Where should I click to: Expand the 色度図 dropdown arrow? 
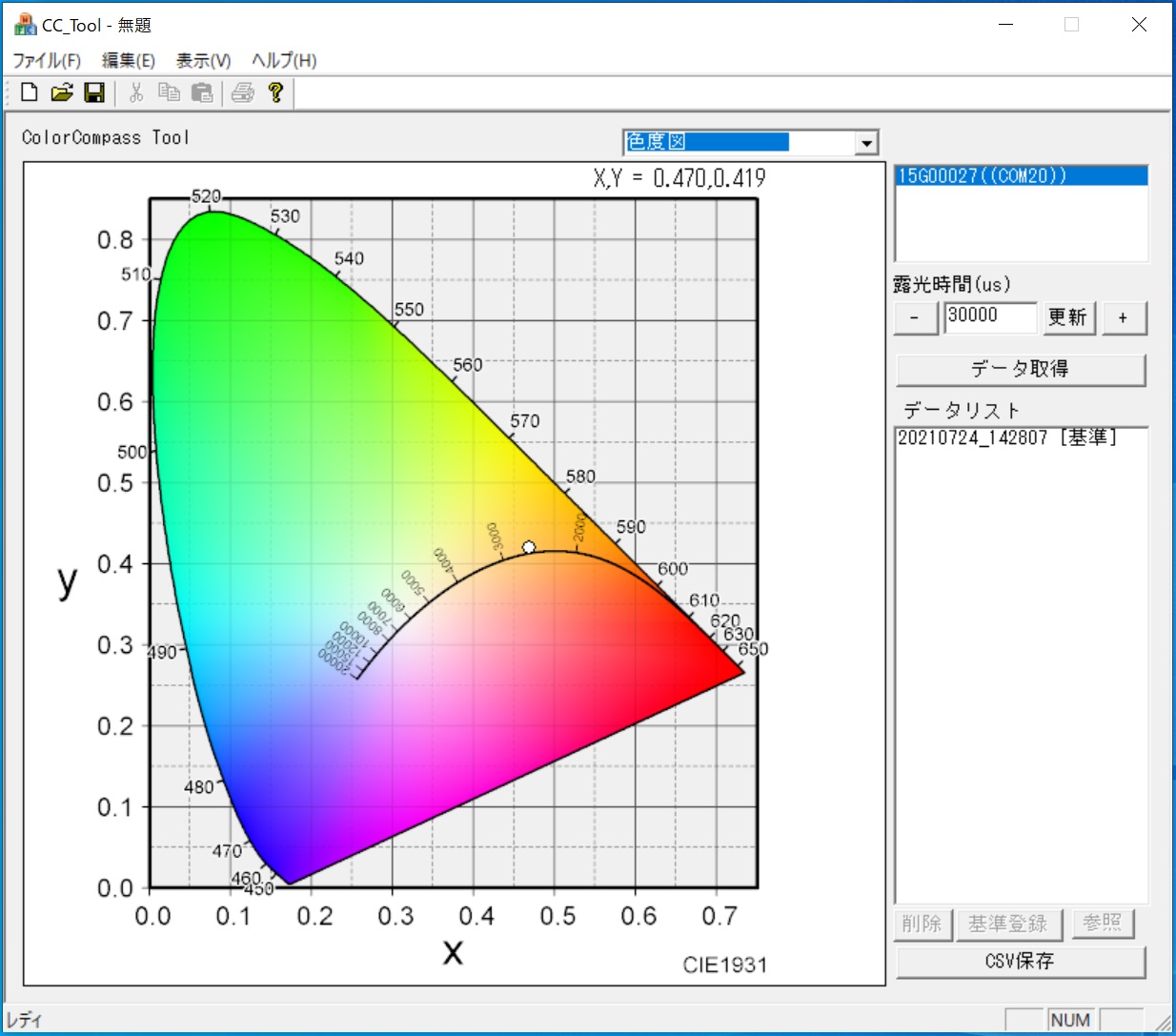[x=866, y=143]
